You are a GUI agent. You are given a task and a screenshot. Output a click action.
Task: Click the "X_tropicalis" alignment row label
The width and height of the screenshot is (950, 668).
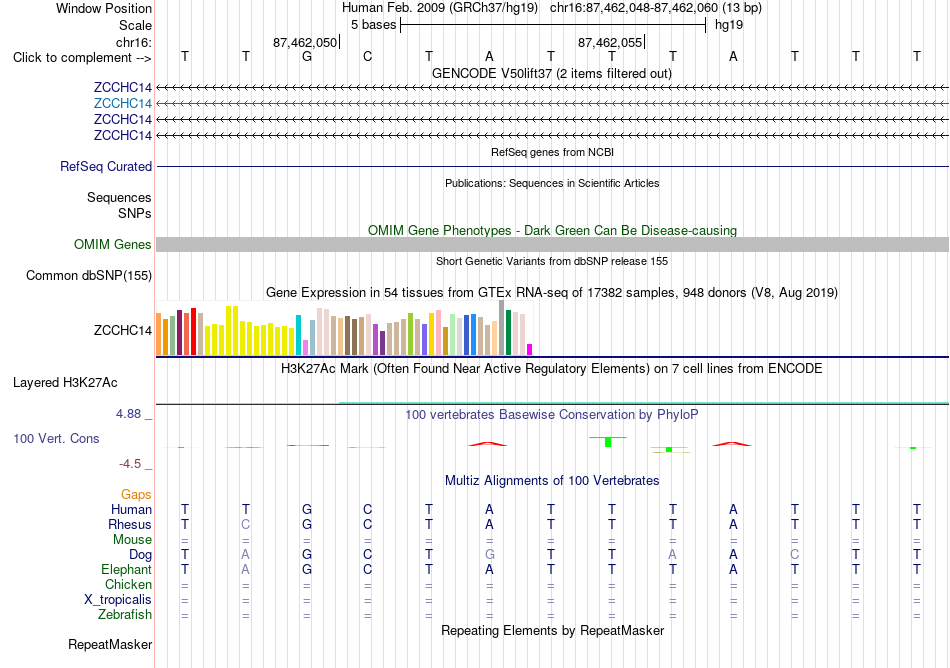coord(118,600)
